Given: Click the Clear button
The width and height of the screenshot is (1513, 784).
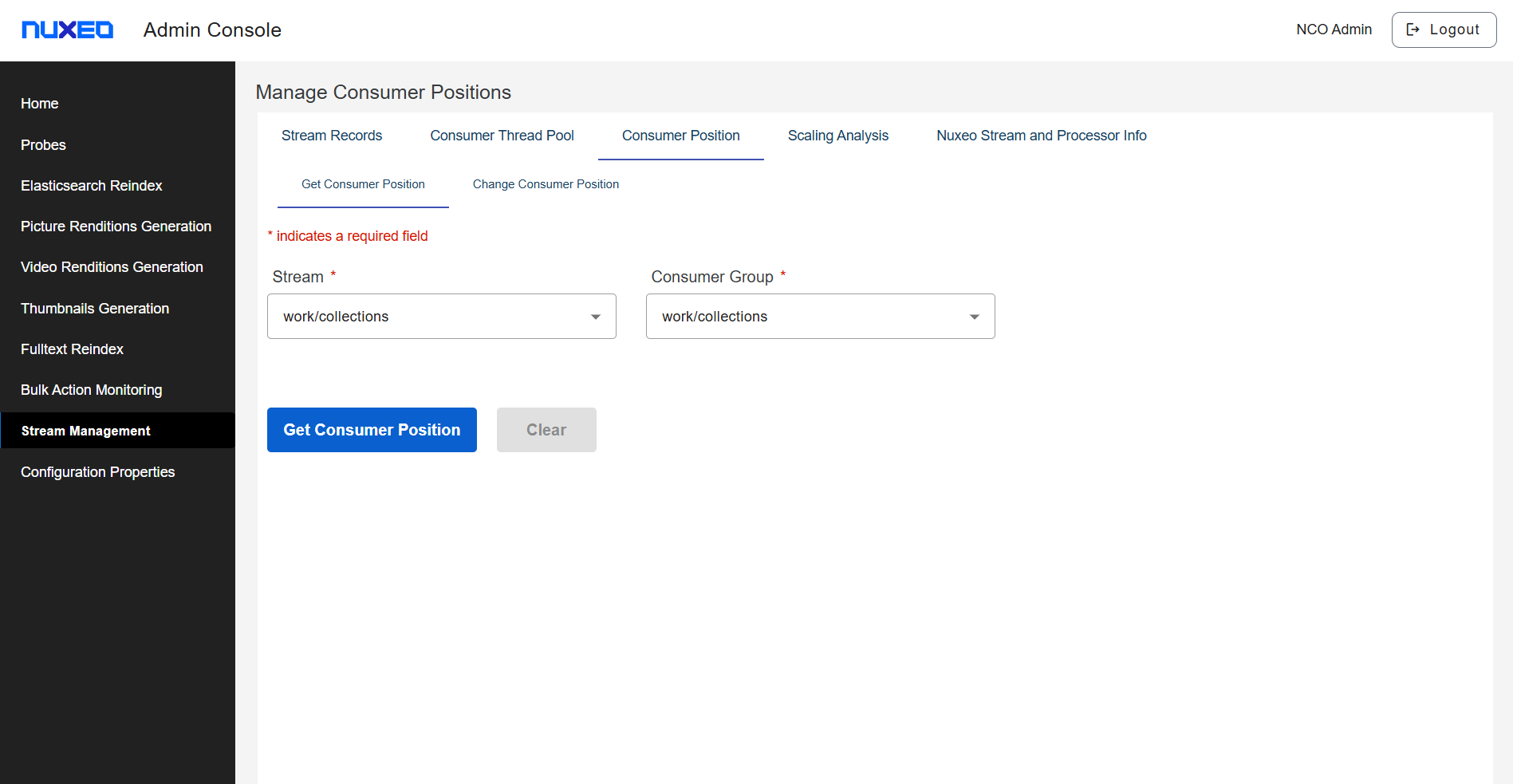Looking at the screenshot, I should pos(546,430).
